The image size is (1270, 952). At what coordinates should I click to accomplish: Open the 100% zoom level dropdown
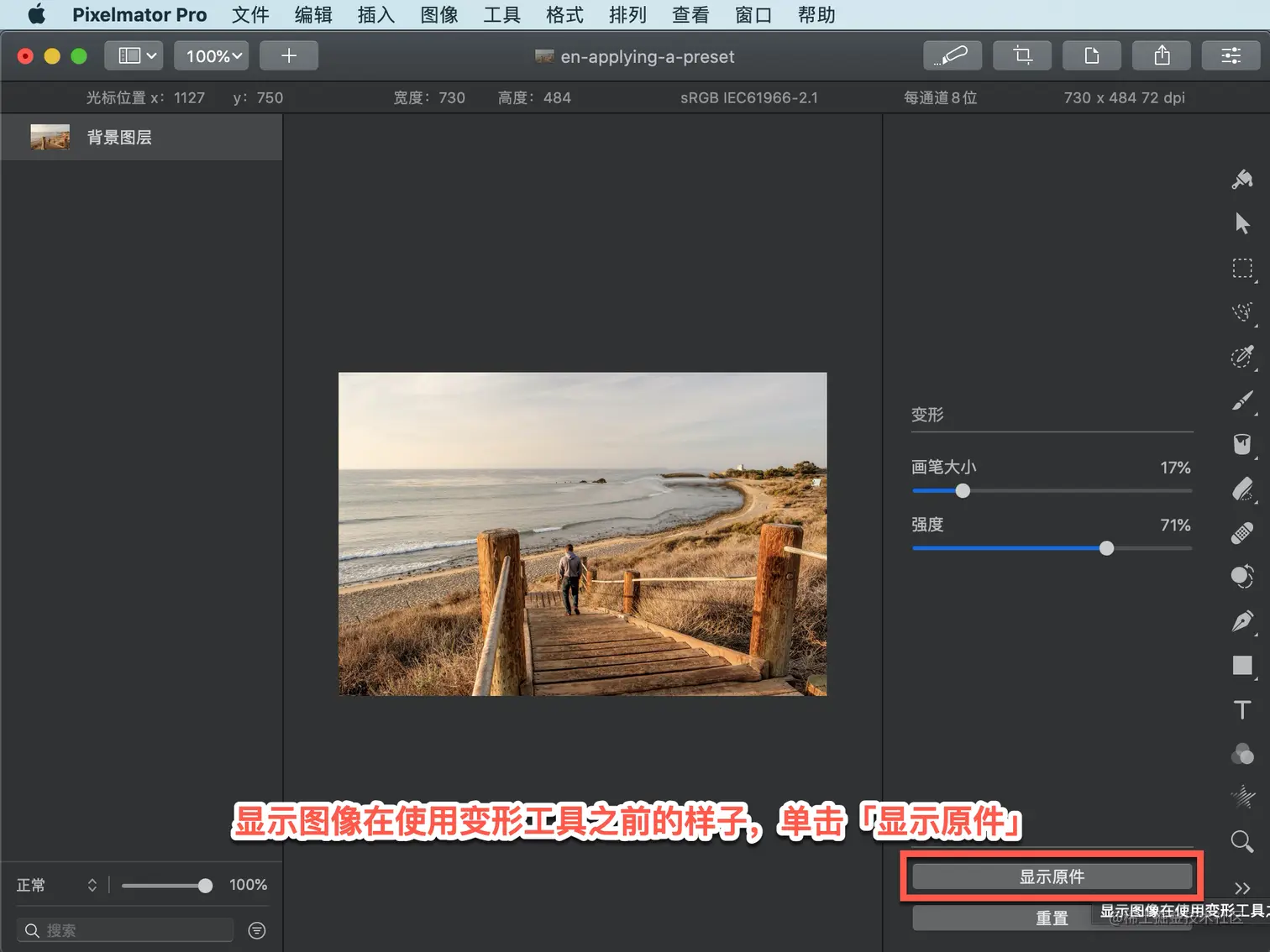212,55
